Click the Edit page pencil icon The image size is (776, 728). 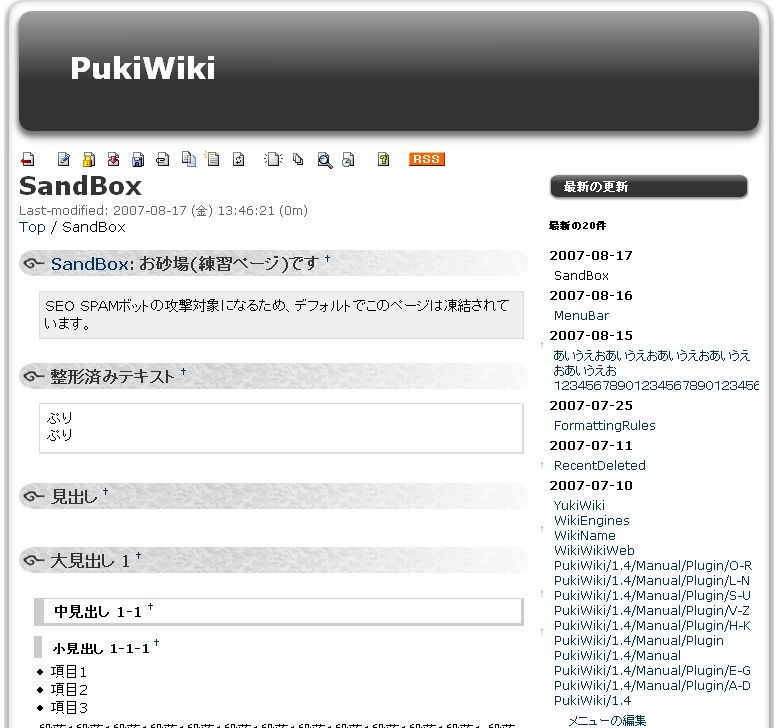click(x=64, y=160)
